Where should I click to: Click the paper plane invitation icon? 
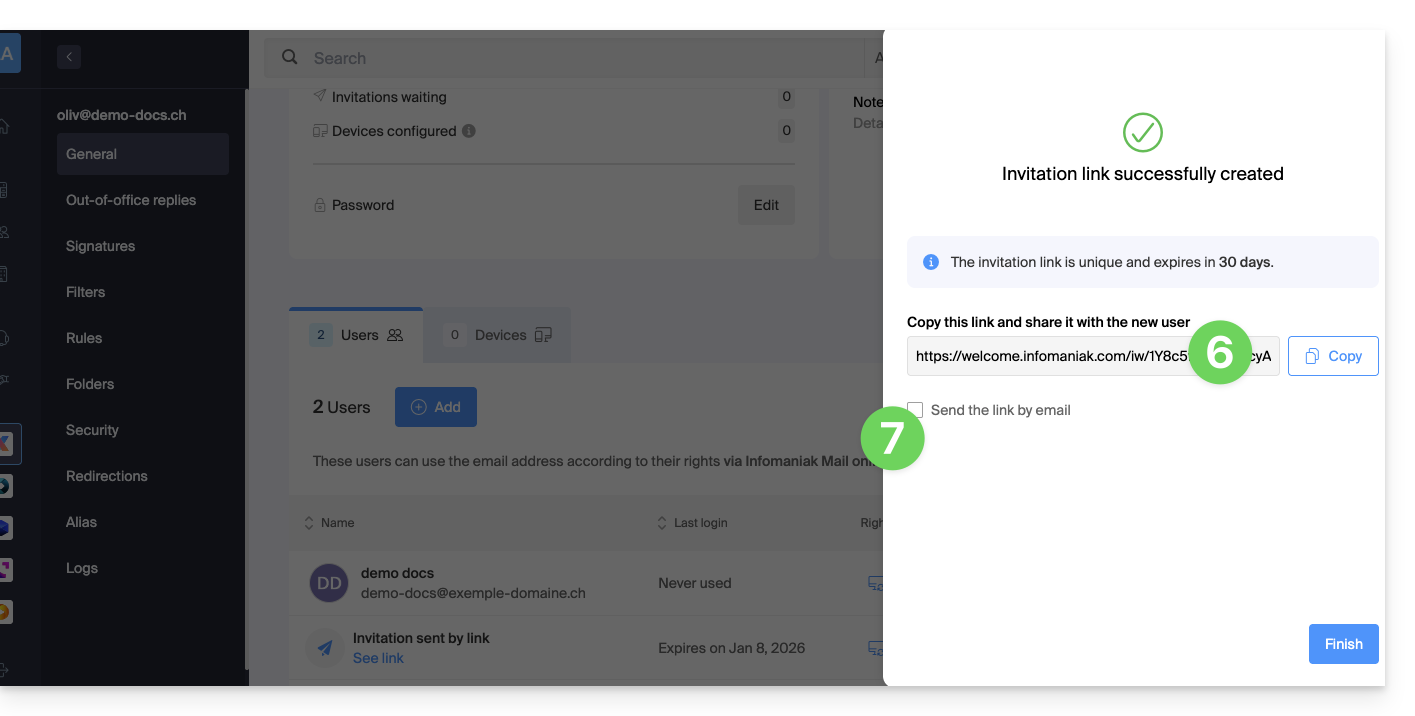[325, 648]
